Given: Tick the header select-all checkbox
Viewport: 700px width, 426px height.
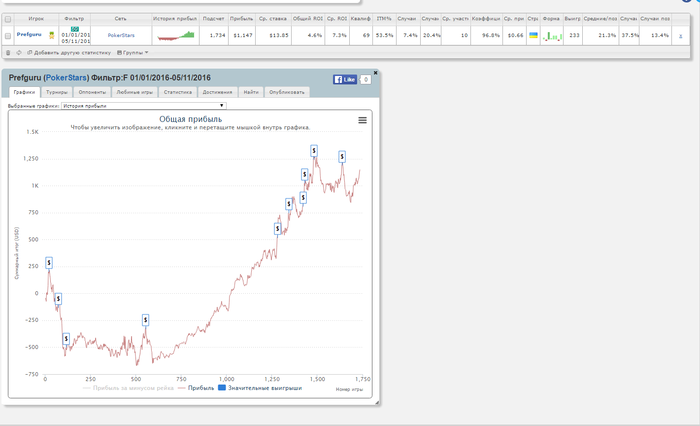Looking at the screenshot, I should (8, 19).
